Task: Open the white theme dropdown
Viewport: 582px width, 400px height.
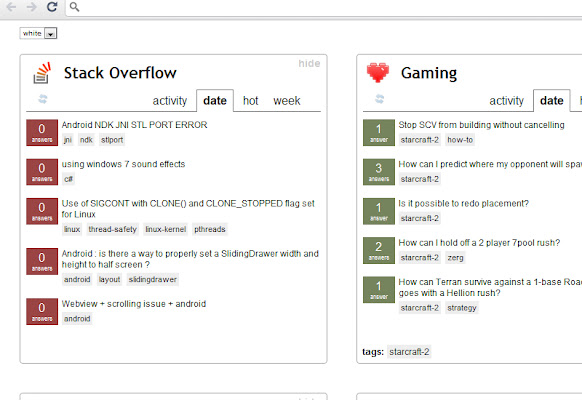Action: coord(38,33)
